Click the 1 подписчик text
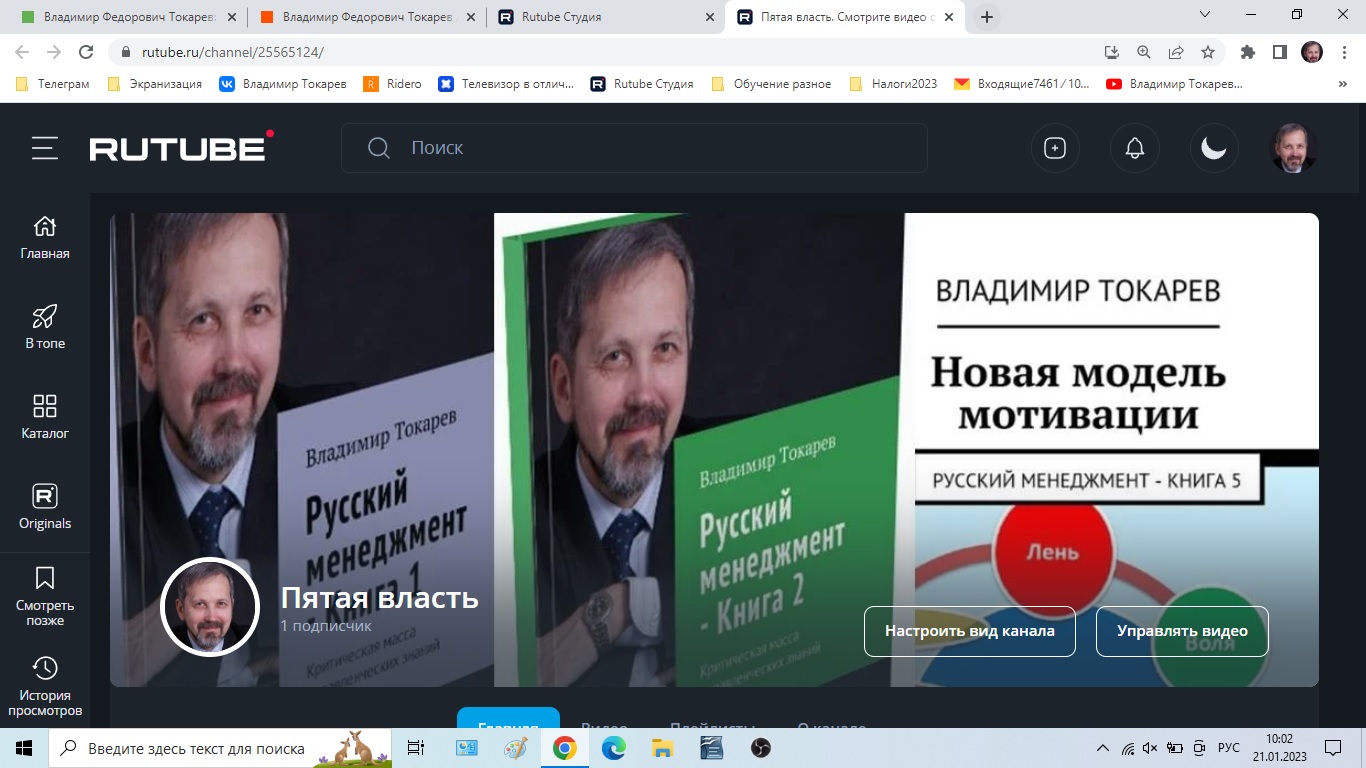 pos(326,626)
